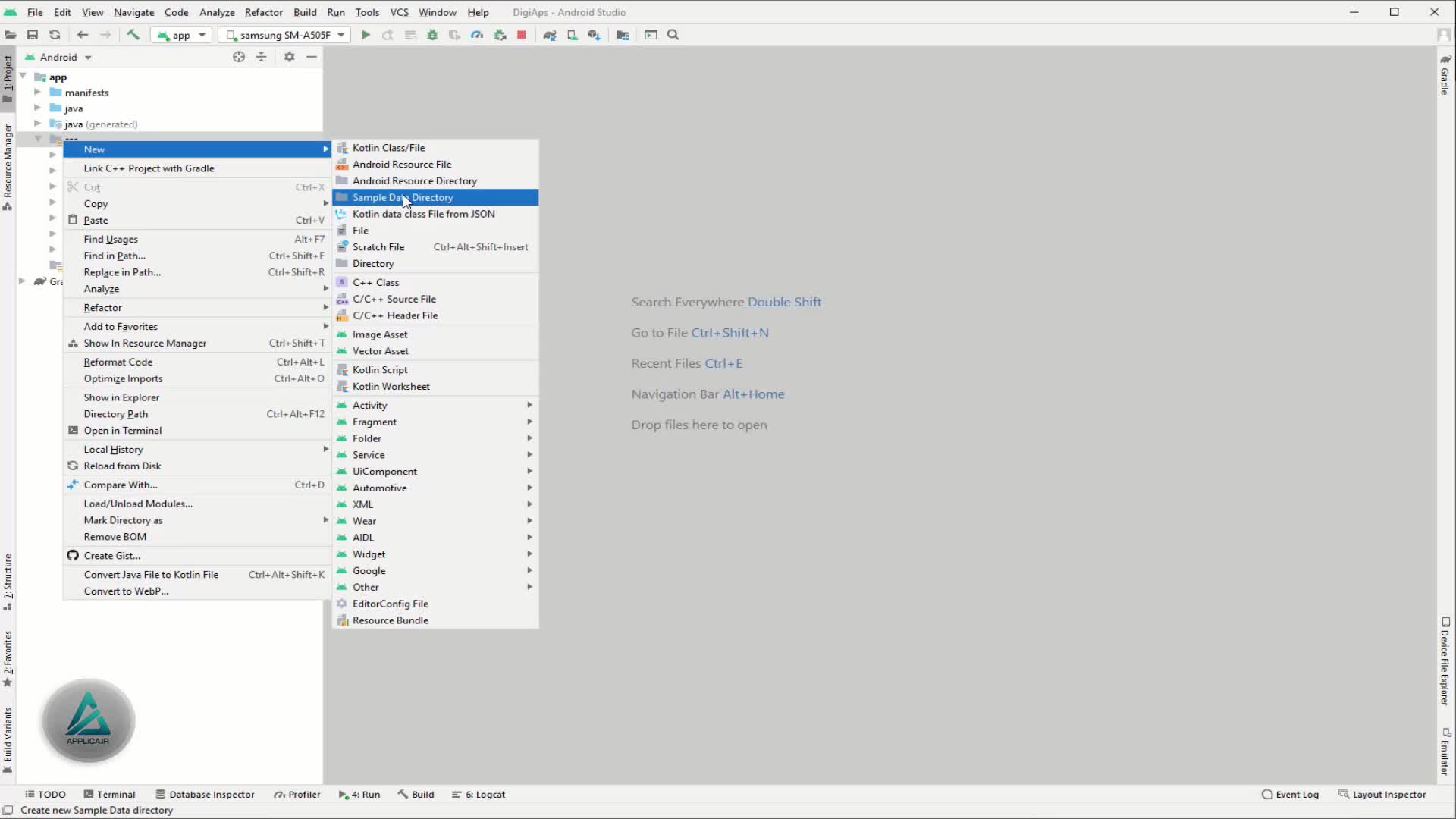This screenshot has width=1456, height=819.
Task: Open the Android project view dropdown
Action: click(65, 57)
